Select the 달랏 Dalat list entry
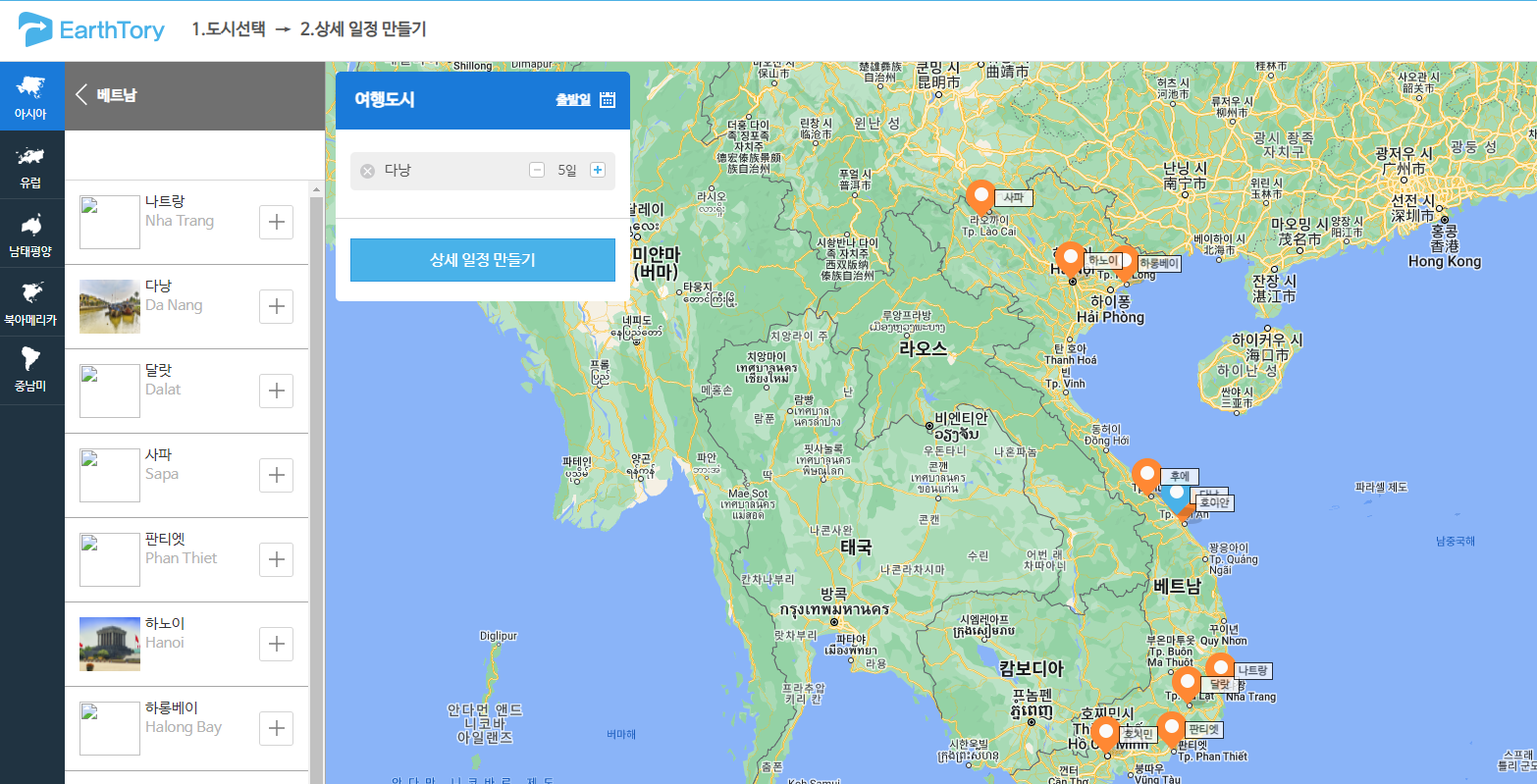Screen dimensions: 1537x784 pyautogui.click(x=186, y=391)
